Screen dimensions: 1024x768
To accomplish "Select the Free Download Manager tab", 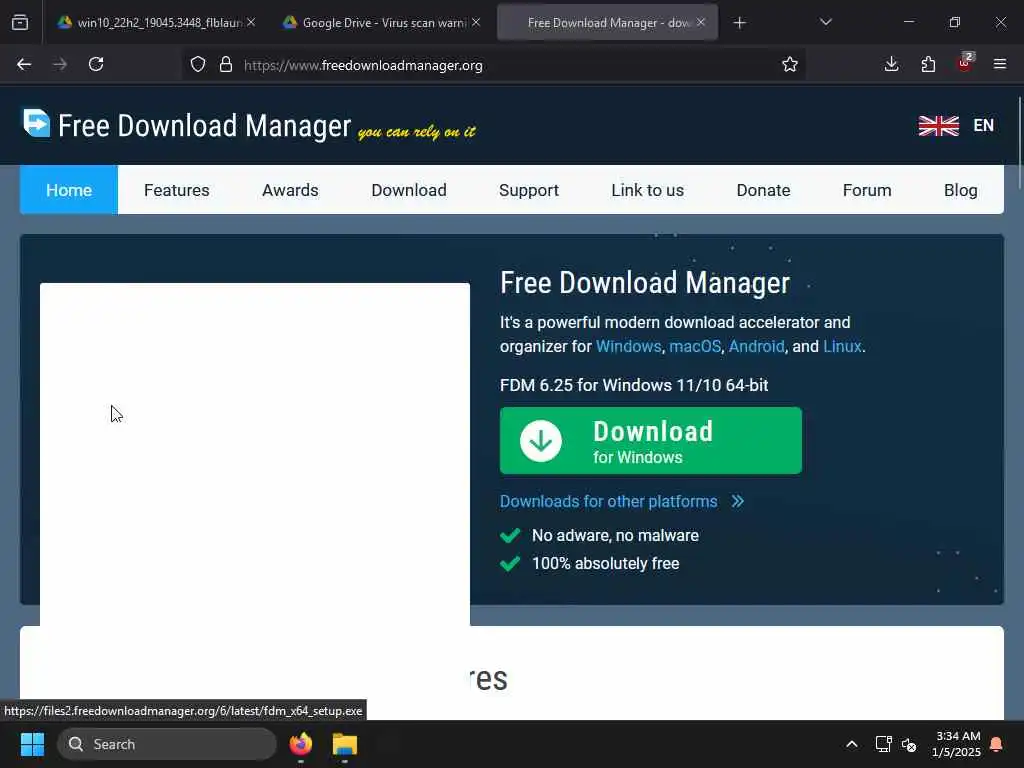I will coord(607,22).
